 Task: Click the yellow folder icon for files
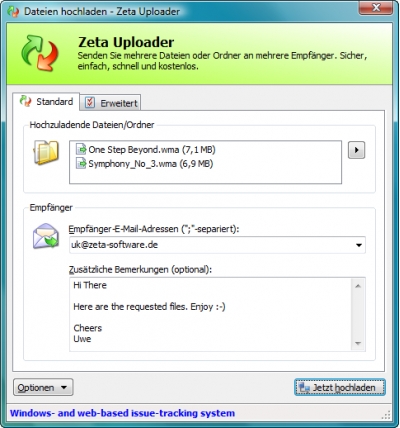click(x=46, y=153)
